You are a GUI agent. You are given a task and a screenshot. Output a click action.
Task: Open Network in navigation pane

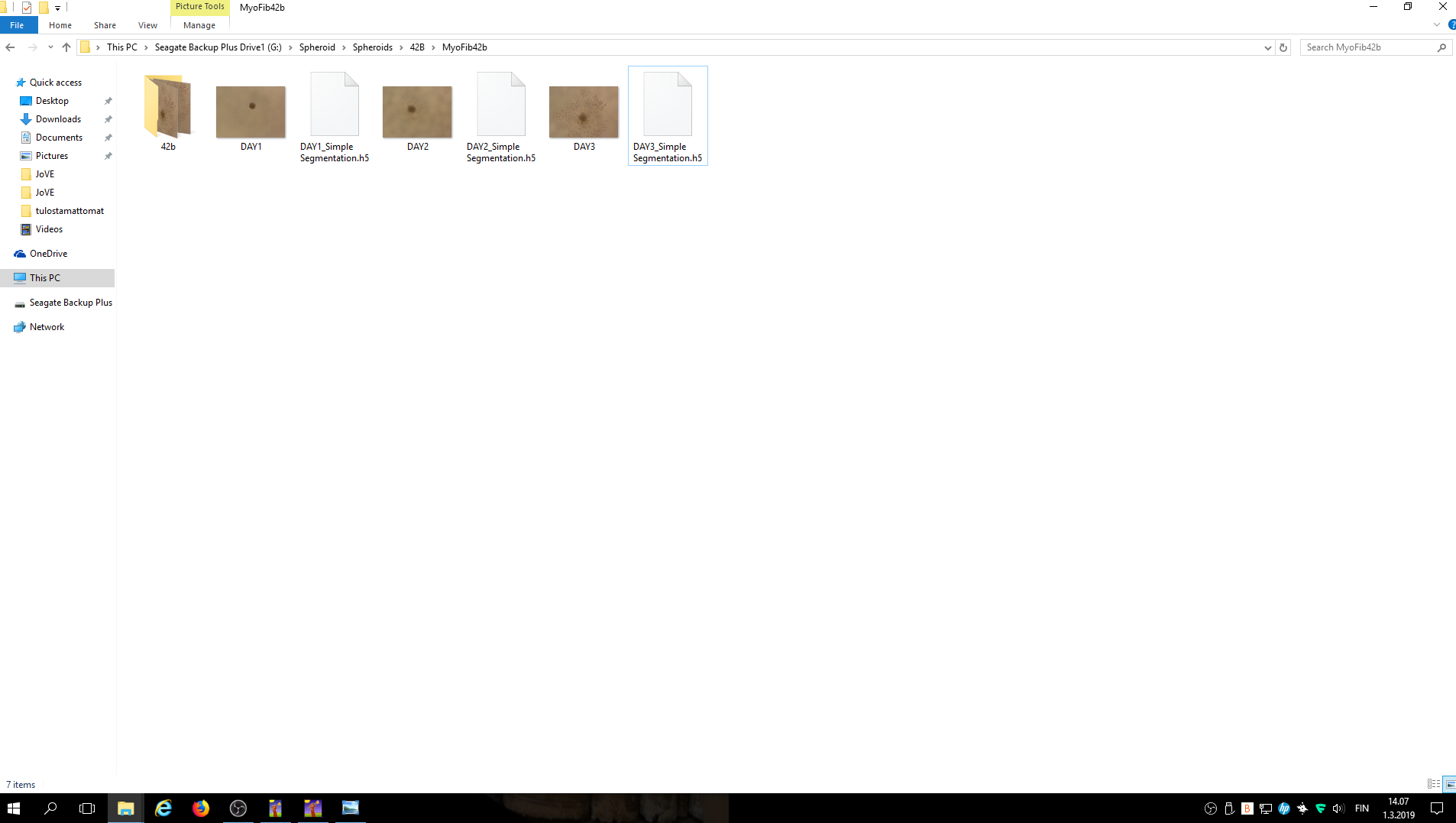tap(47, 327)
